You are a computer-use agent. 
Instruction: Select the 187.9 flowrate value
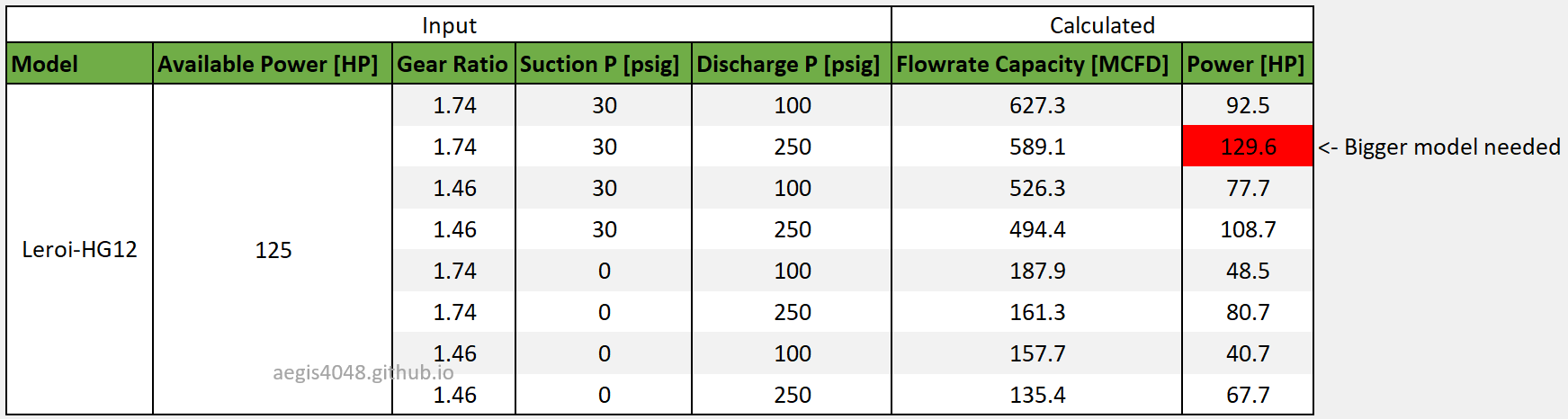1036,271
